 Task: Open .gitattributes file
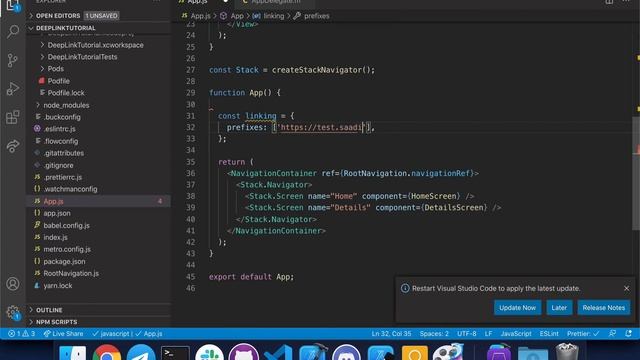coord(63,153)
